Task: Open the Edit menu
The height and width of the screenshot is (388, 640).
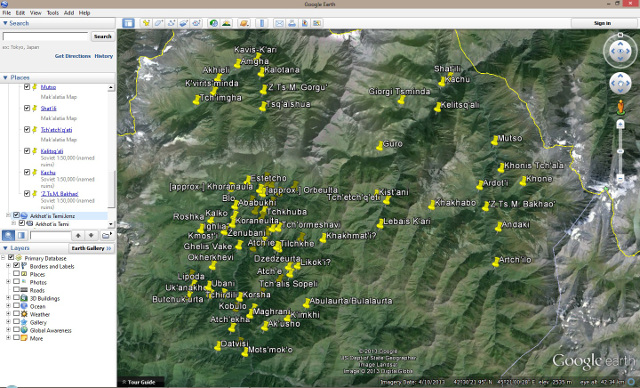Action: [x=20, y=13]
